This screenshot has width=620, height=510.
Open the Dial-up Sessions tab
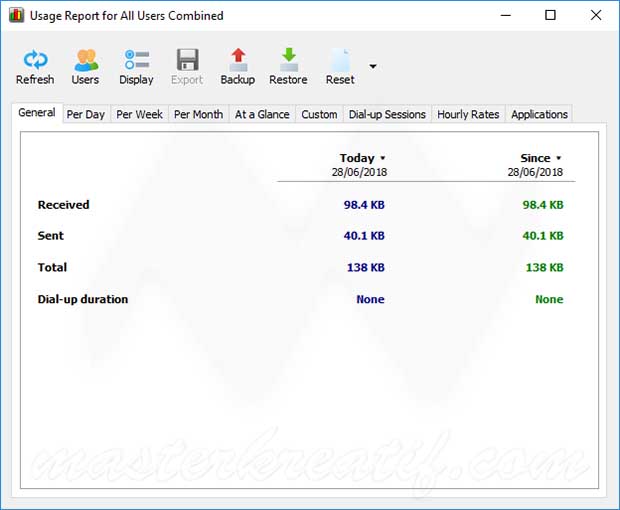(x=387, y=114)
